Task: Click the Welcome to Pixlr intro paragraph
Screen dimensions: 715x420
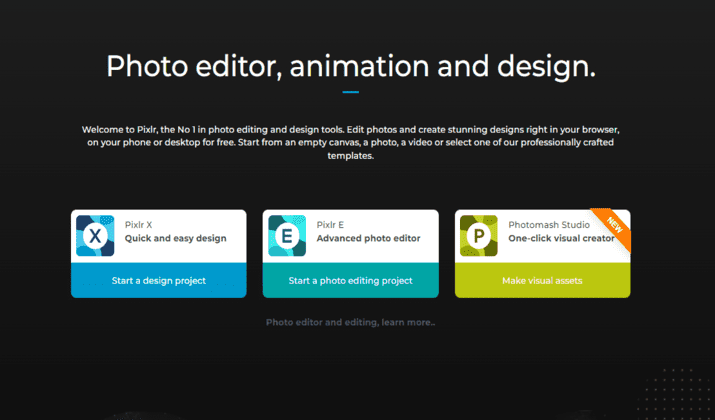Action: click(x=351, y=142)
